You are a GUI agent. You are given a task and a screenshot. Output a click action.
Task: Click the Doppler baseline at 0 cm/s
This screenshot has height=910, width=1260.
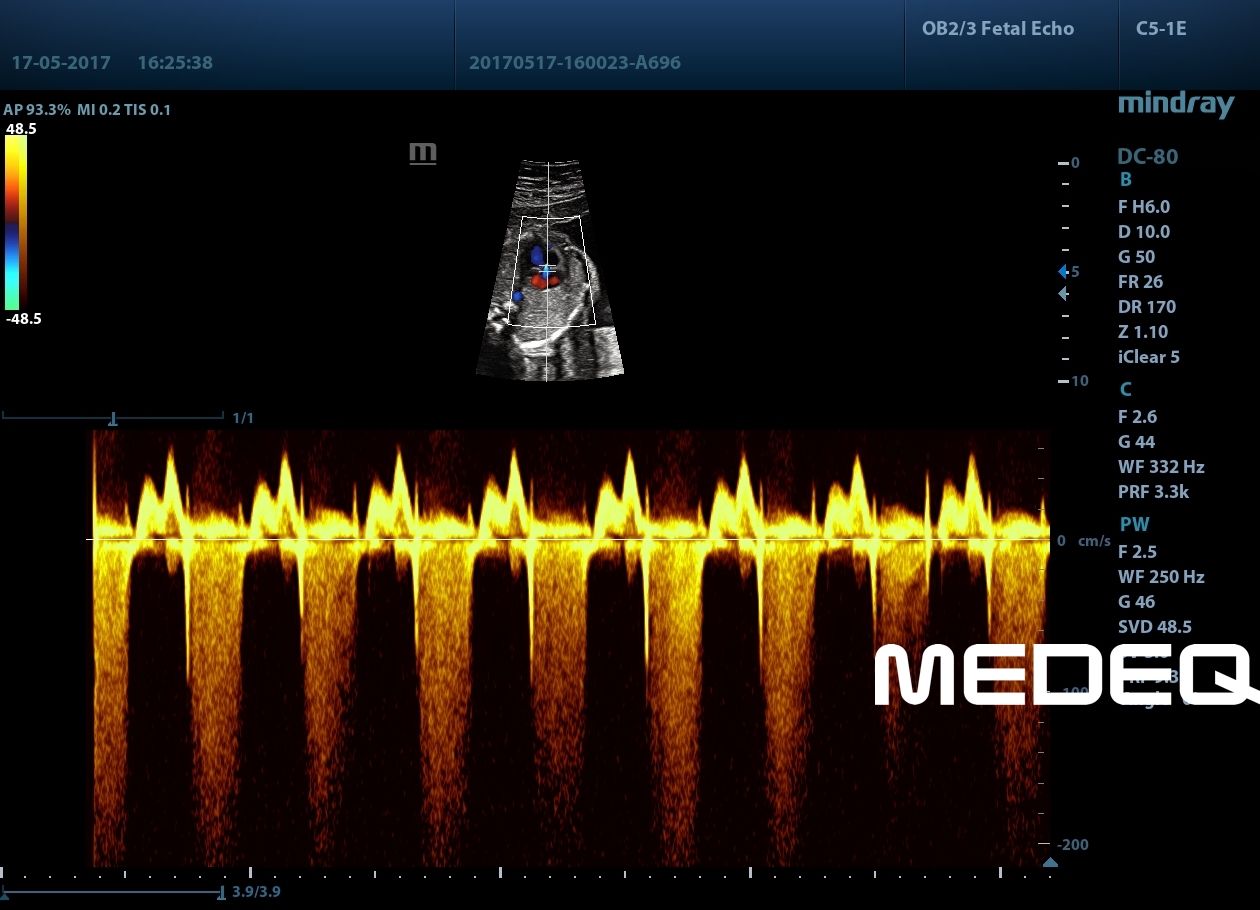coord(570,540)
